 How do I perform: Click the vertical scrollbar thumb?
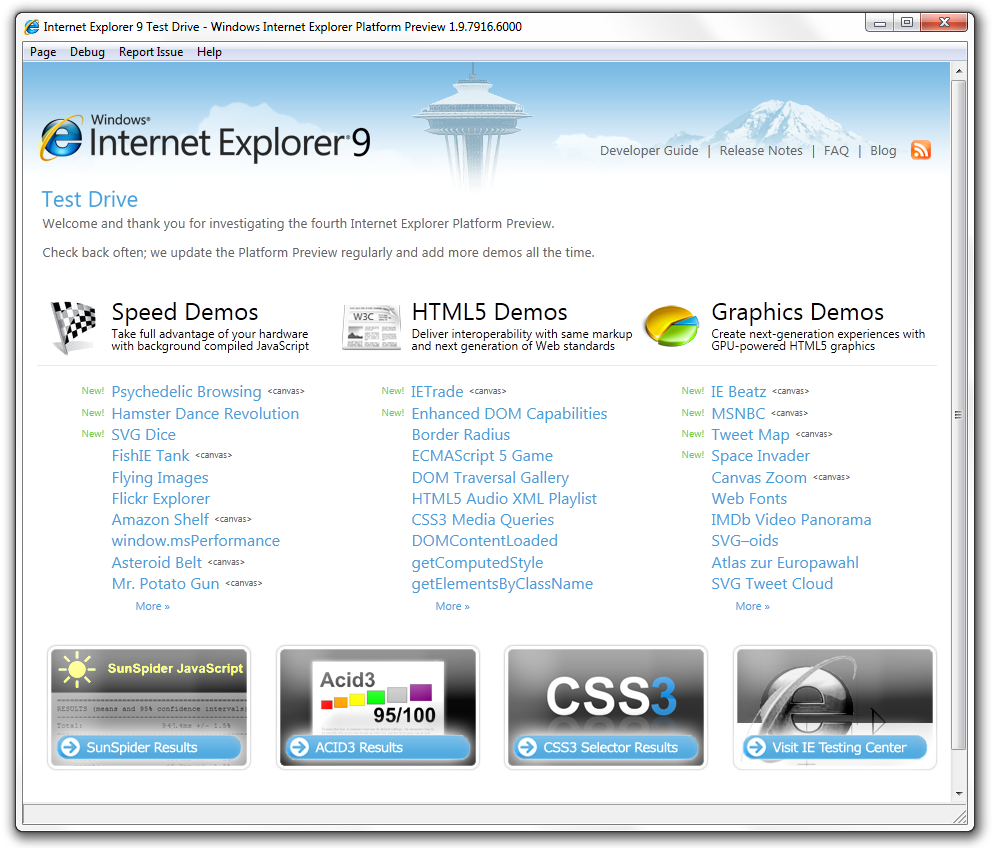point(959,415)
